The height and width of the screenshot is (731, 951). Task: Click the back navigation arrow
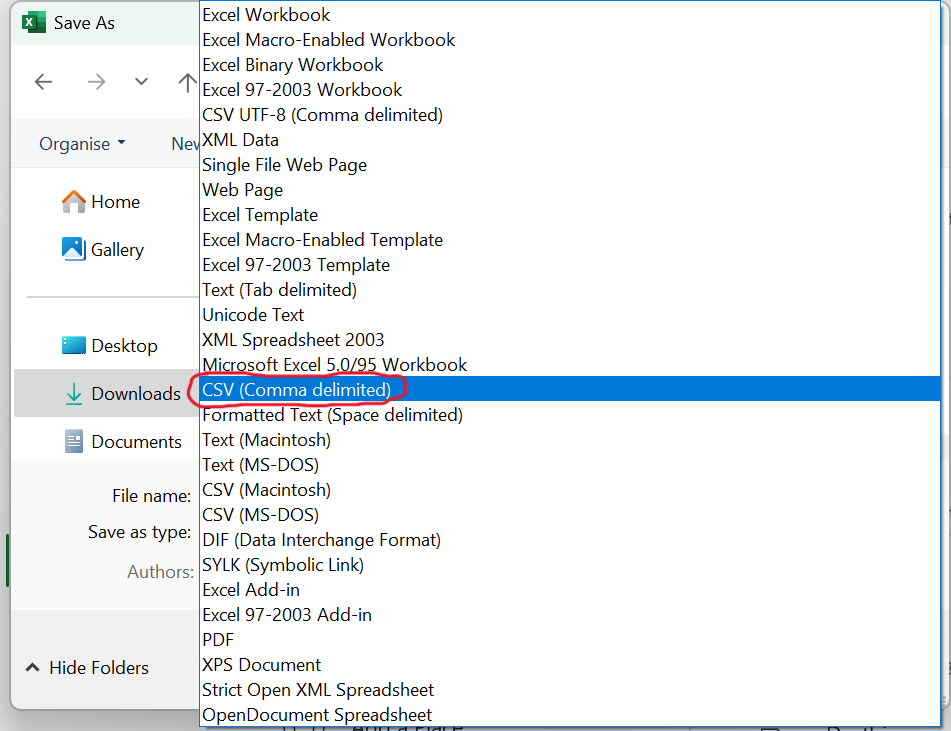pos(43,82)
